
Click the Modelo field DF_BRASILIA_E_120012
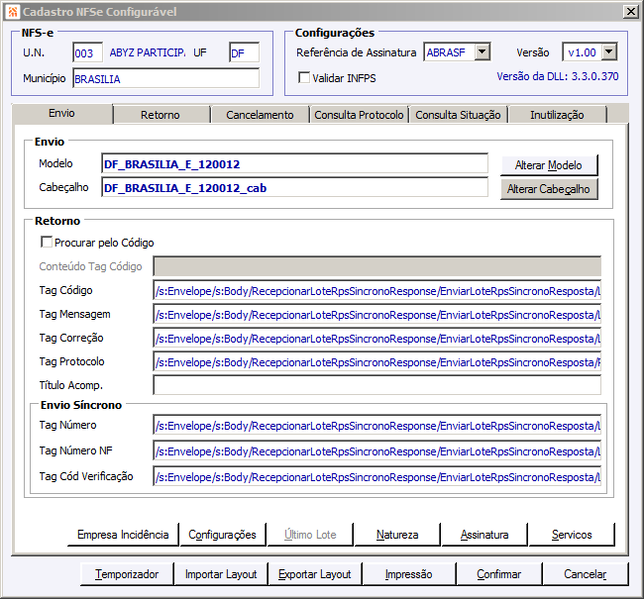point(294,164)
